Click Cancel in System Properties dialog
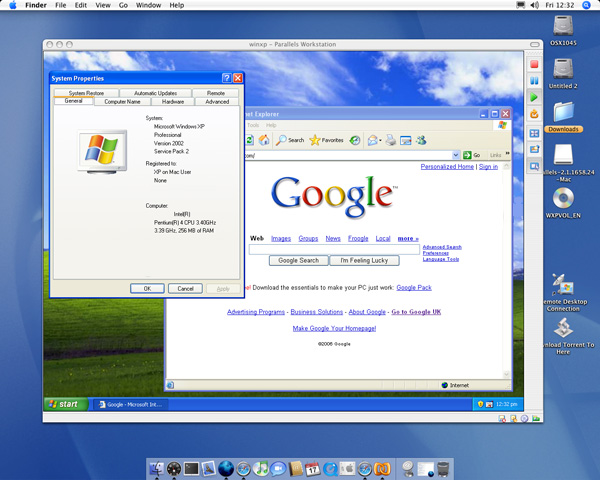600x480 pixels. point(185,289)
